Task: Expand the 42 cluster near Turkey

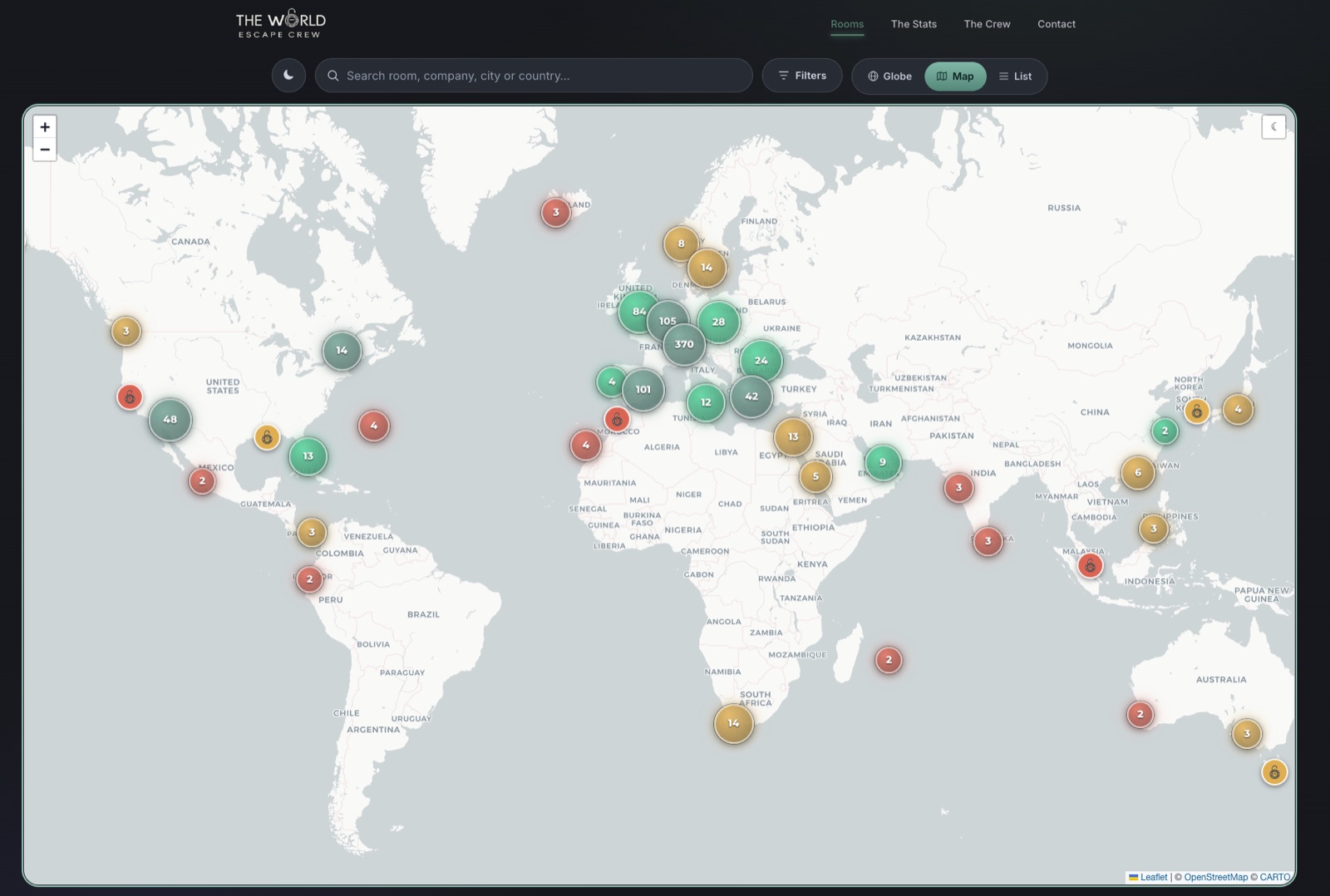Action: [751, 396]
